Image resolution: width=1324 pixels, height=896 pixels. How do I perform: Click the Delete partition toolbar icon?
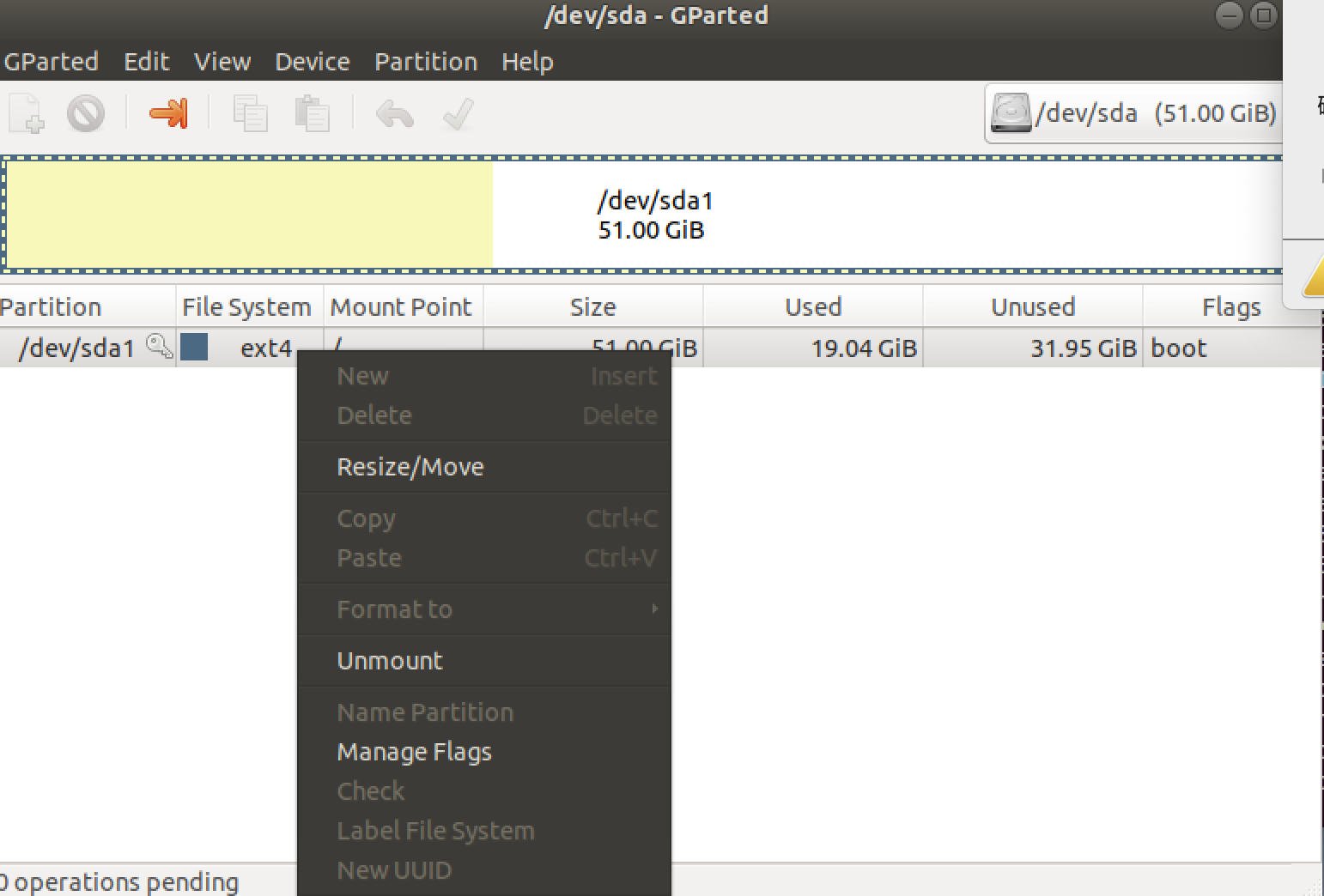(x=86, y=113)
